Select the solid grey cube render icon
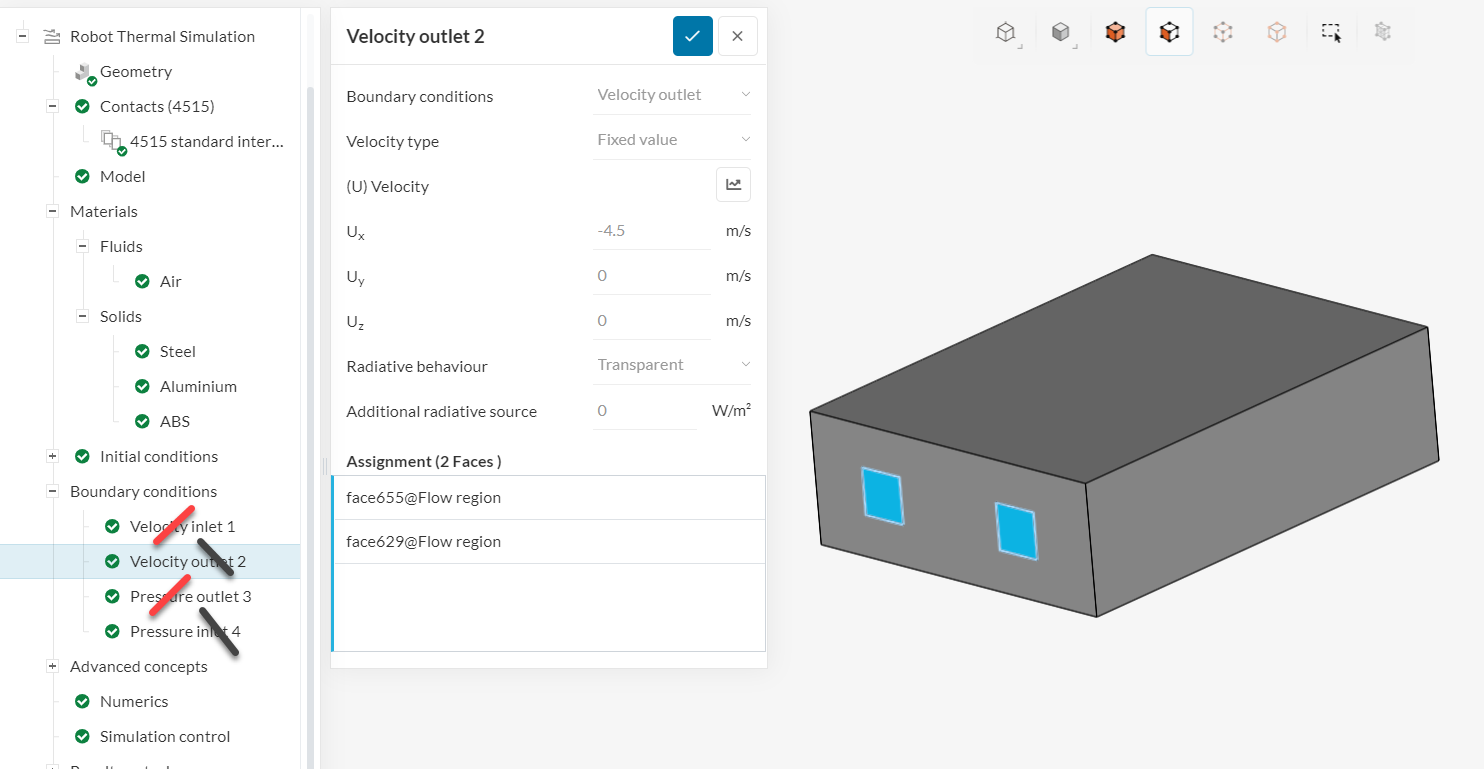The image size is (1484, 769). (x=1060, y=32)
